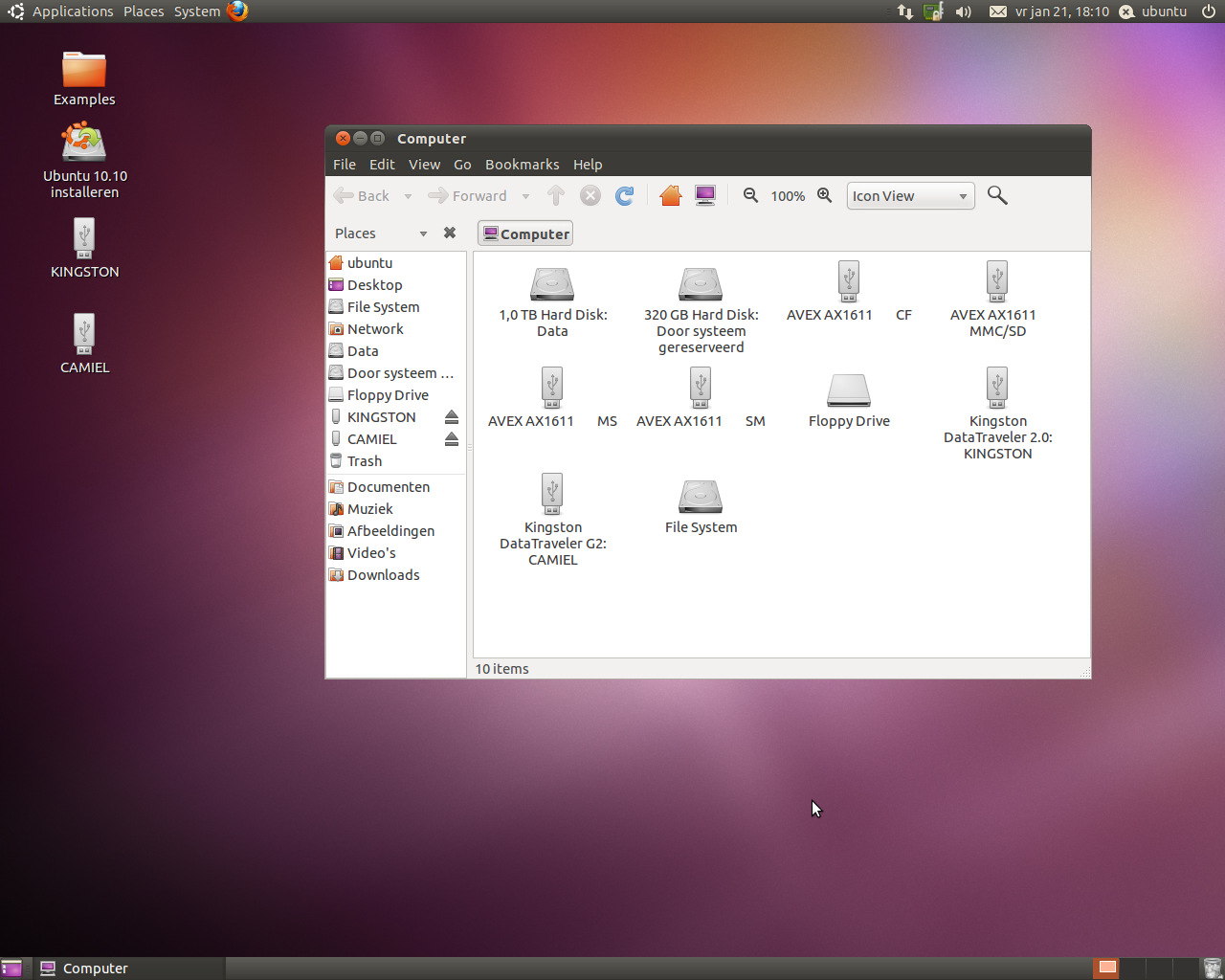Eject the CAMIEL drive from the sidebar
The width and height of the screenshot is (1225, 980).
tap(450, 439)
